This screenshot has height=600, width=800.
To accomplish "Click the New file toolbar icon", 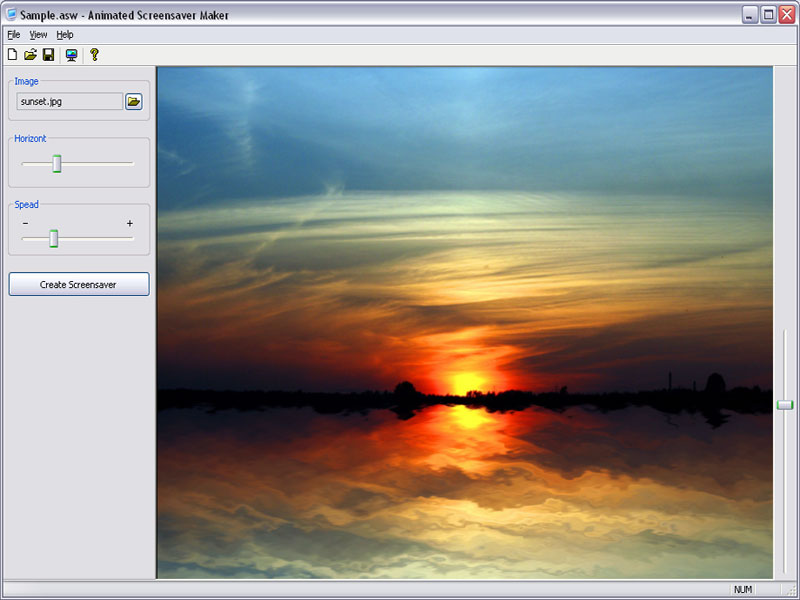I will point(12,55).
